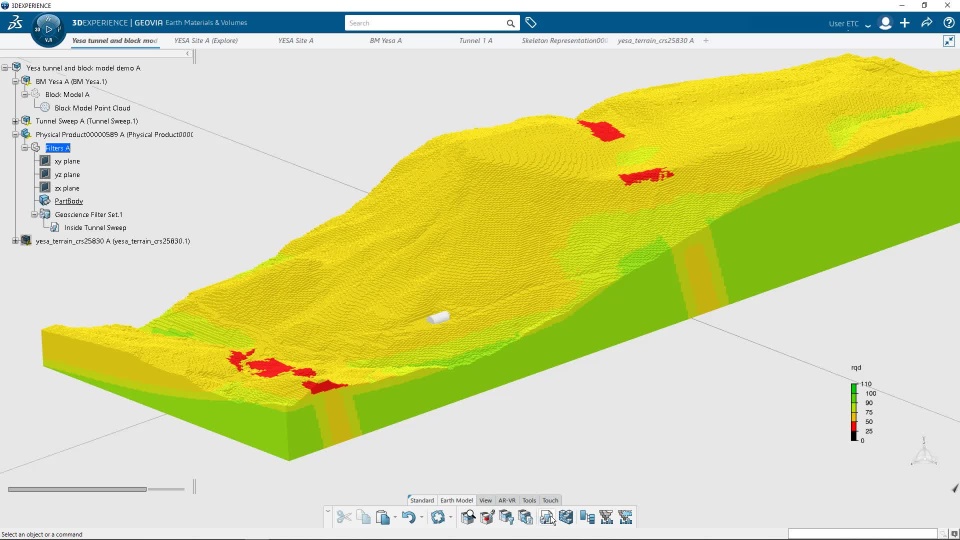The width and height of the screenshot is (960, 540).
Task: Collapse the tree panel with left chevron
Action: (188, 54)
